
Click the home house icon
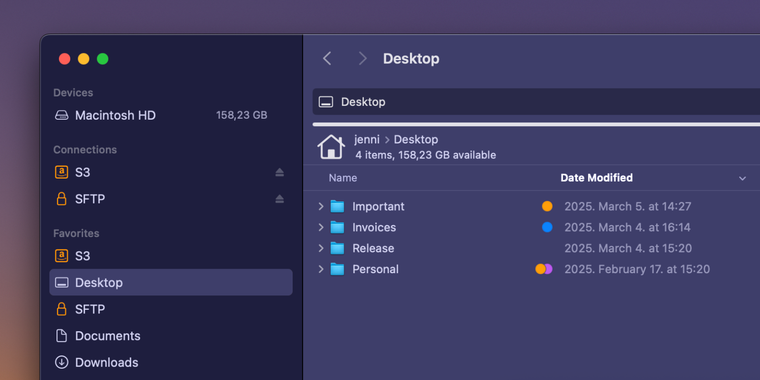[x=331, y=146]
